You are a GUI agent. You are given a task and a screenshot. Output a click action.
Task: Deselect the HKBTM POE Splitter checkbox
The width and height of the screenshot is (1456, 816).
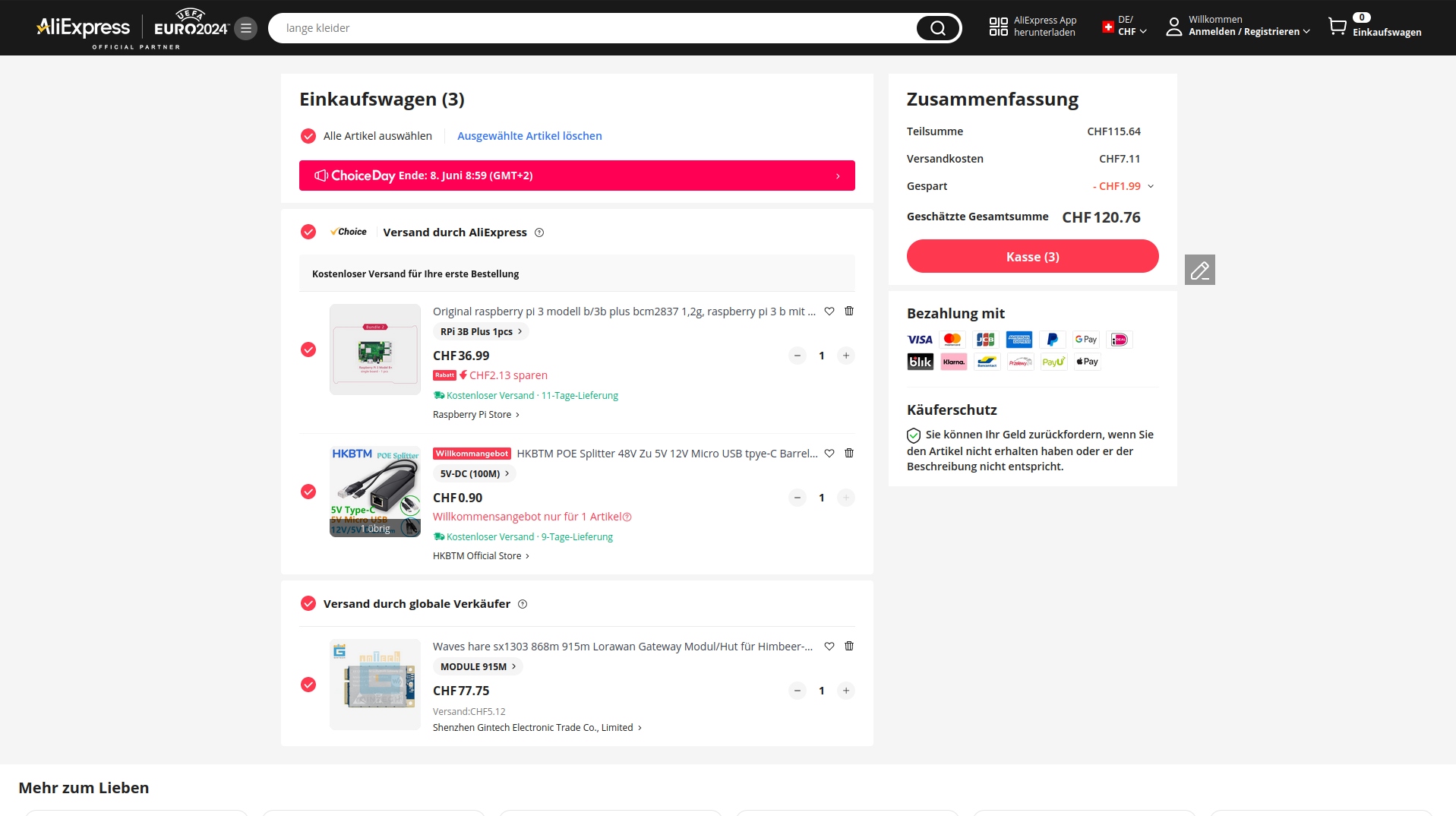point(308,492)
